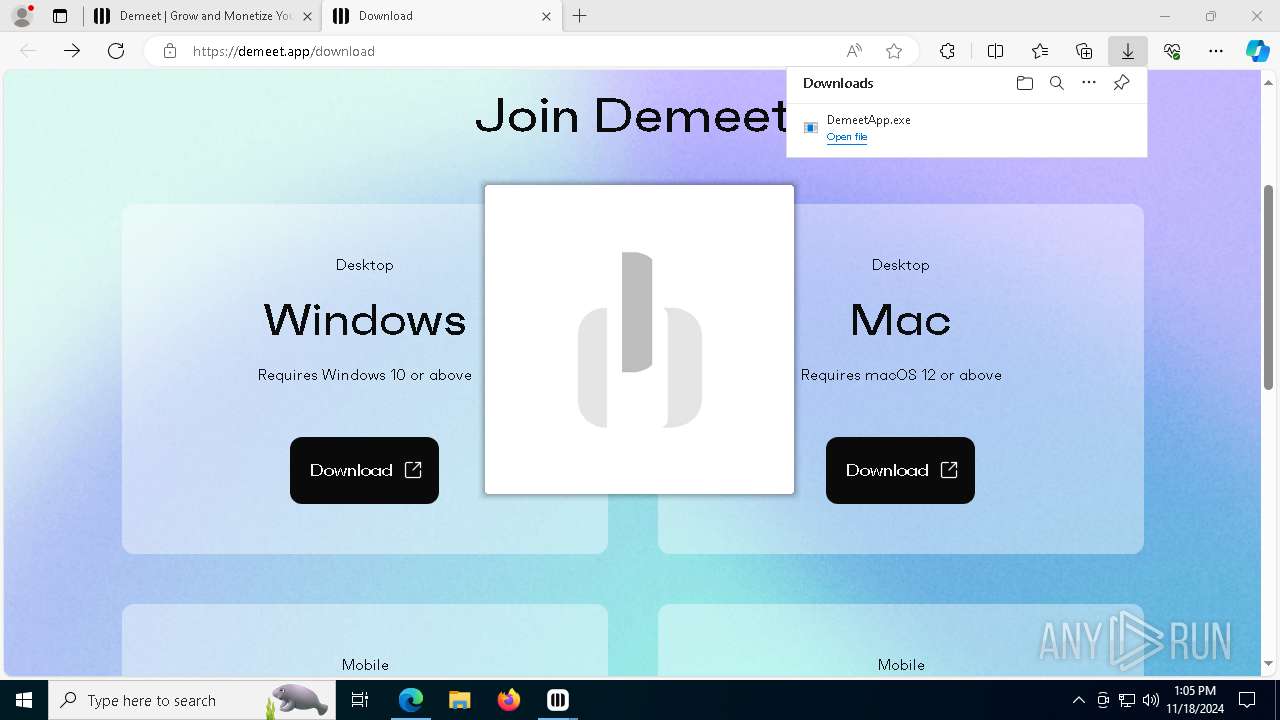Toggle split screen view
This screenshot has height=720, width=1280.
point(996,51)
